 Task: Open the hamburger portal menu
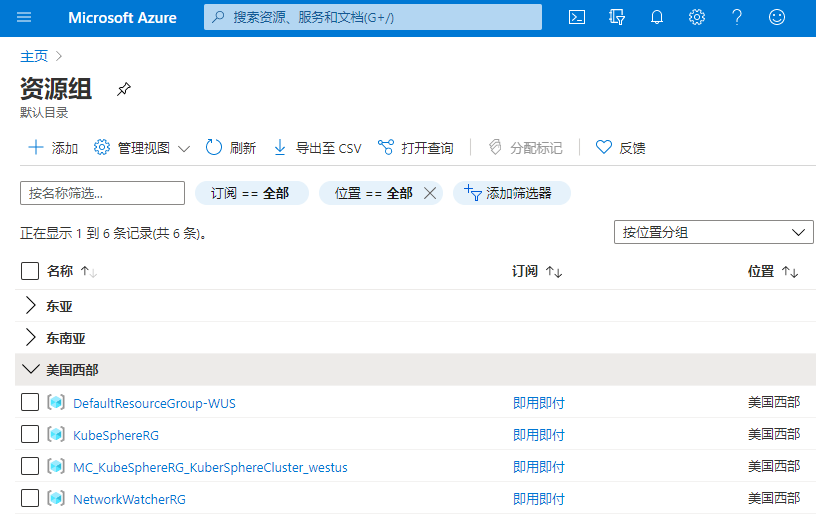click(x=24, y=18)
